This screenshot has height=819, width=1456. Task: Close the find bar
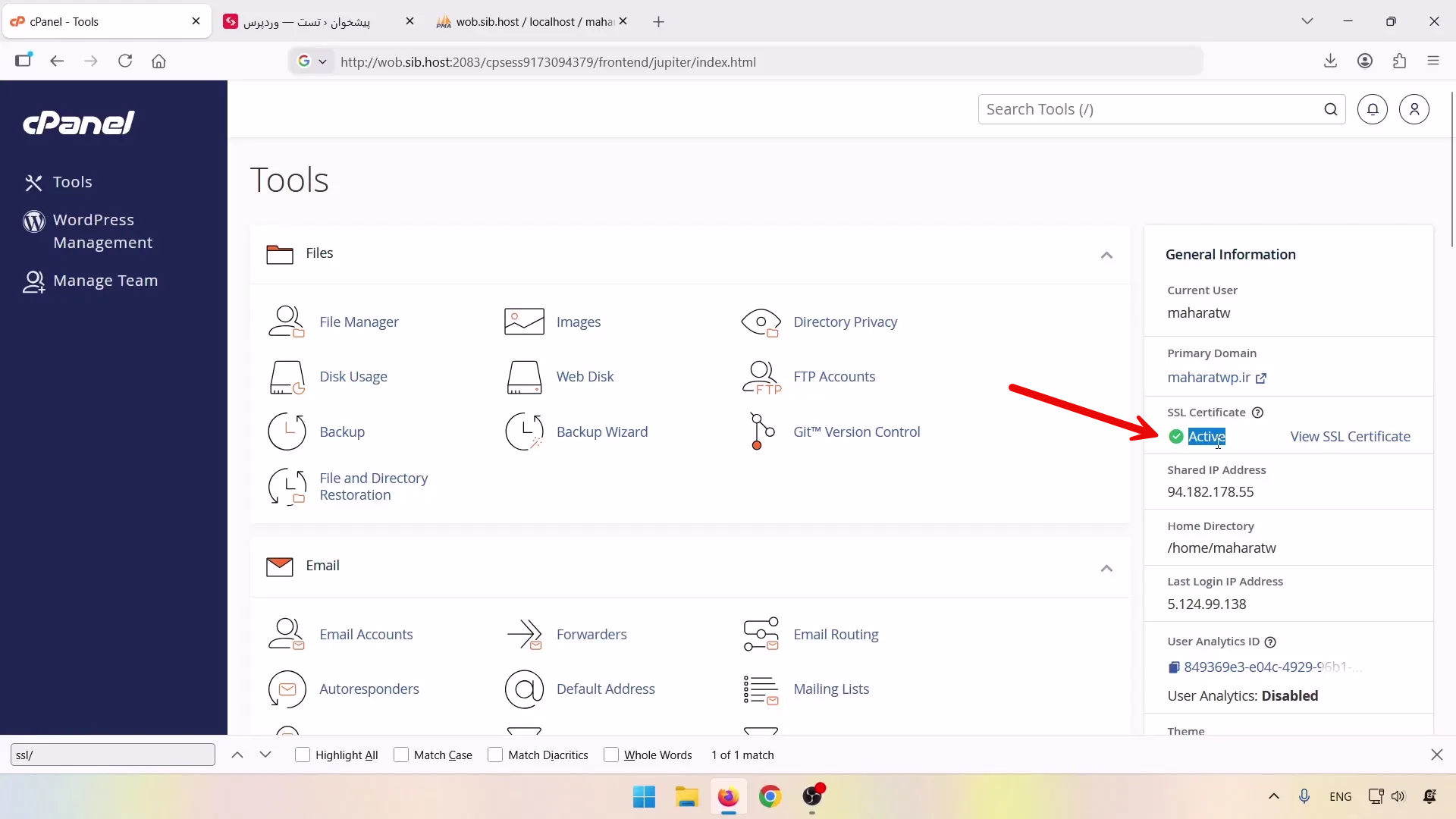pyautogui.click(x=1436, y=755)
